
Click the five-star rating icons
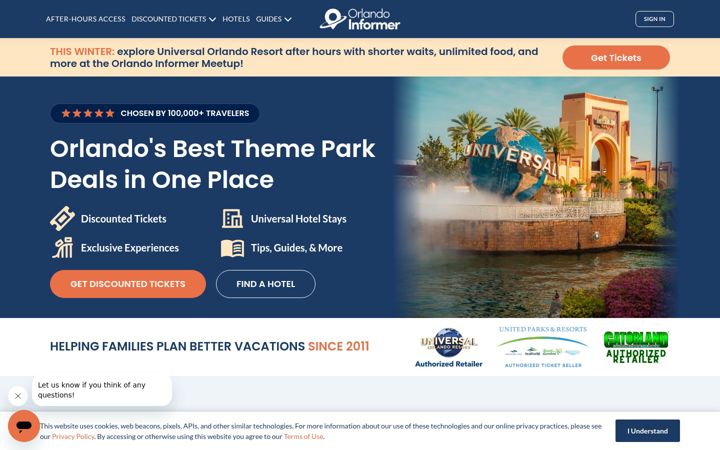(88, 113)
